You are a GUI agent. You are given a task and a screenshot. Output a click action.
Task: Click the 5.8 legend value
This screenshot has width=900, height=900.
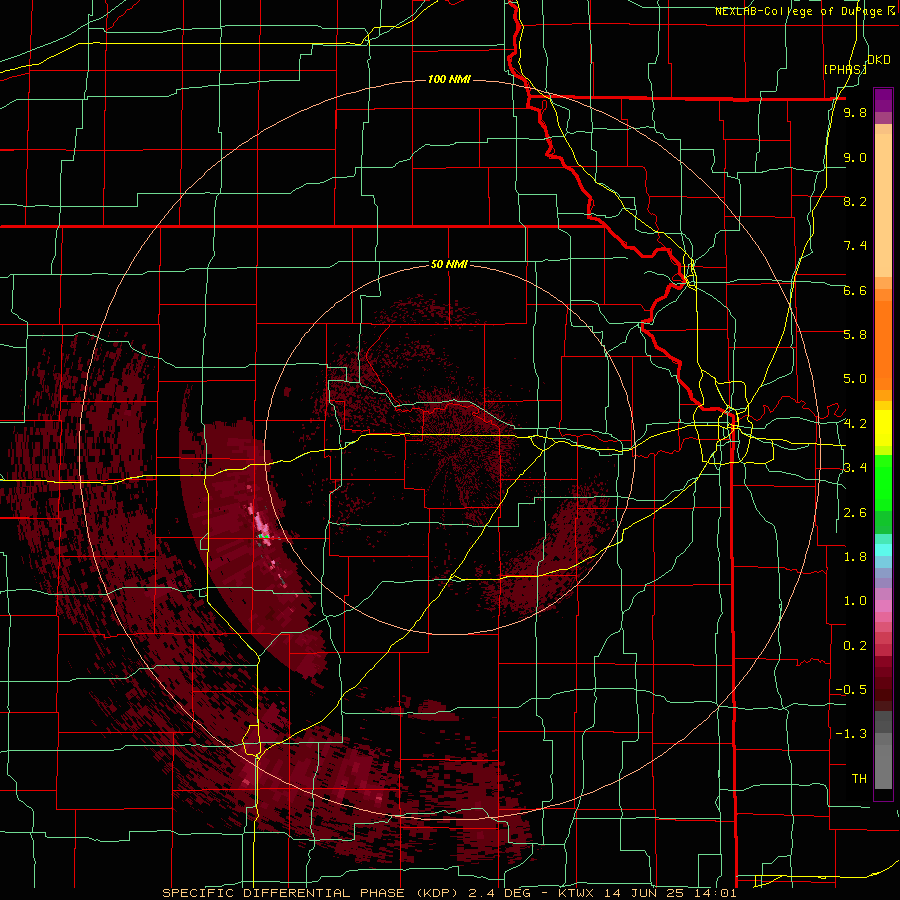855,335
